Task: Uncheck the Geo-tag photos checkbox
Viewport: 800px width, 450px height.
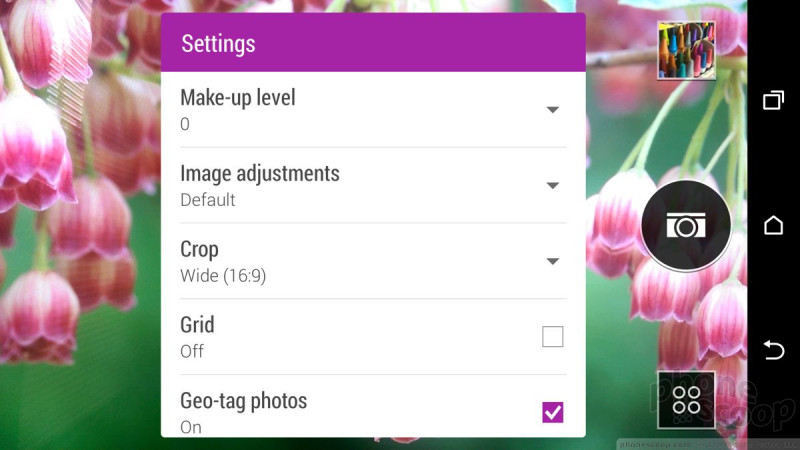Action: (x=553, y=412)
